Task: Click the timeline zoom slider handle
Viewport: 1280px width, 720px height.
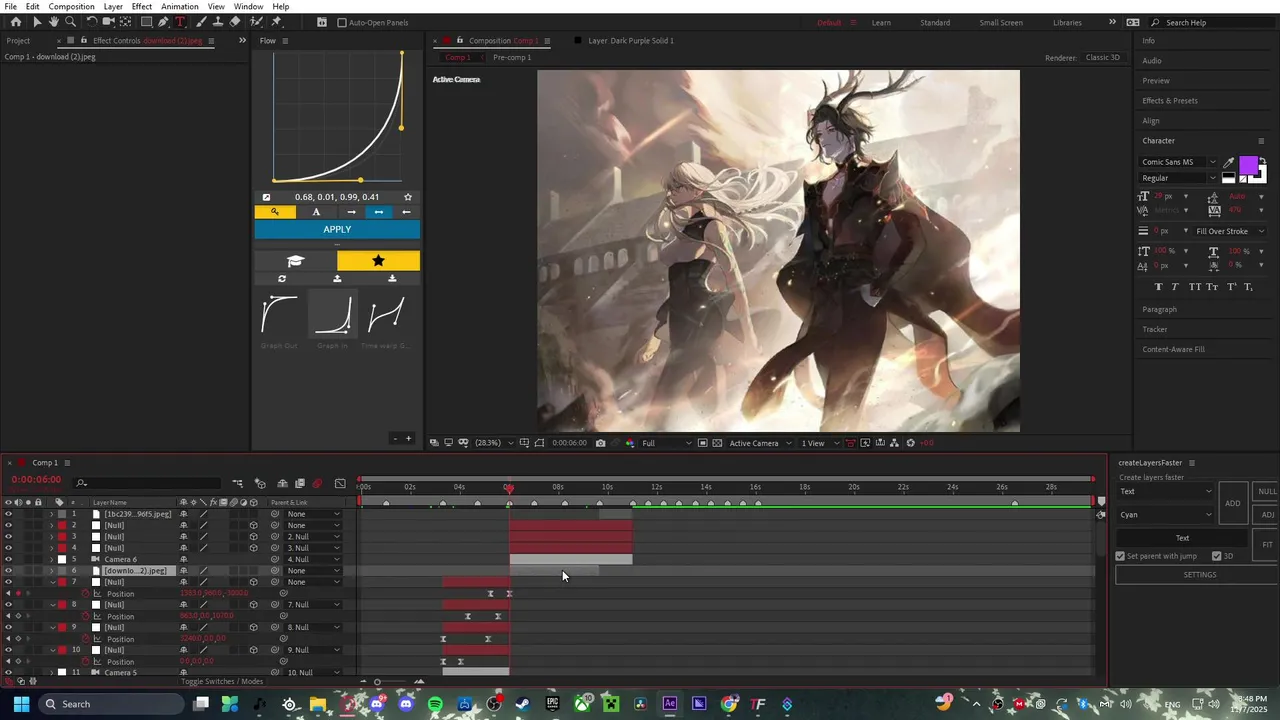Action: [x=377, y=682]
